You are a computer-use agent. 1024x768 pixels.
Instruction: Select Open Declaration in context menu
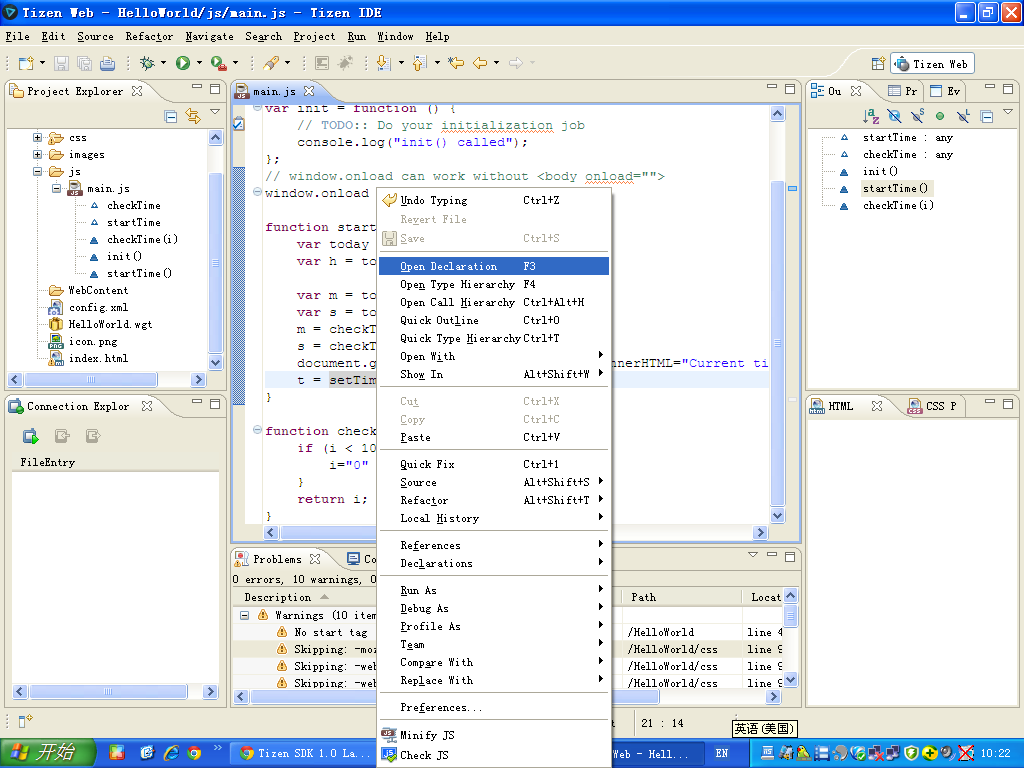pos(494,266)
